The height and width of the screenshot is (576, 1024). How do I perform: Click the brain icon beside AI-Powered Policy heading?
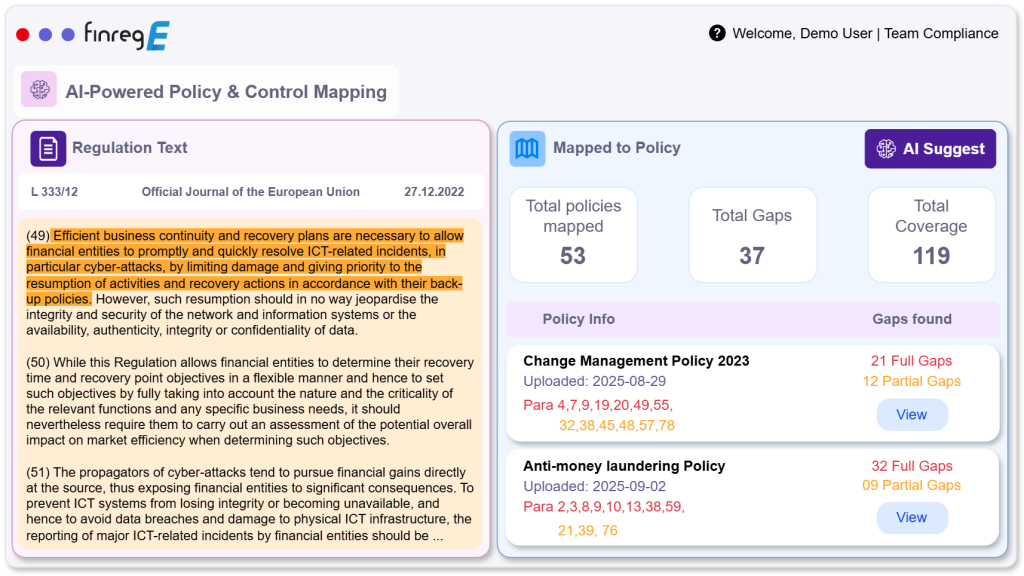(40, 91)
